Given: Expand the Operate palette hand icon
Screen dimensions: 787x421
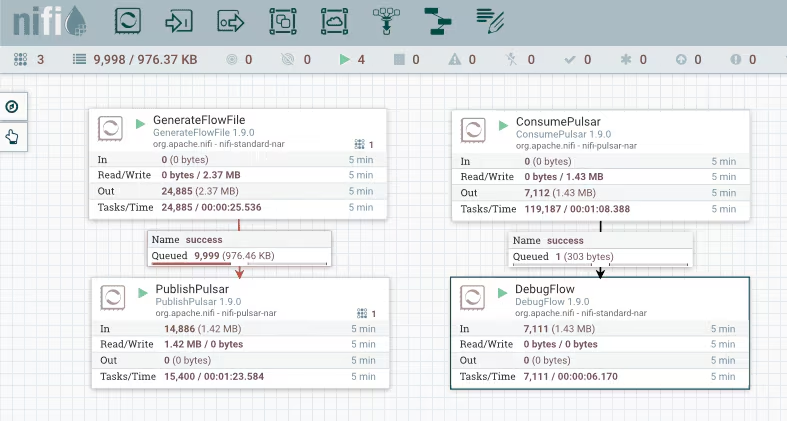Looking at the screenshot, I should (12, 137).
